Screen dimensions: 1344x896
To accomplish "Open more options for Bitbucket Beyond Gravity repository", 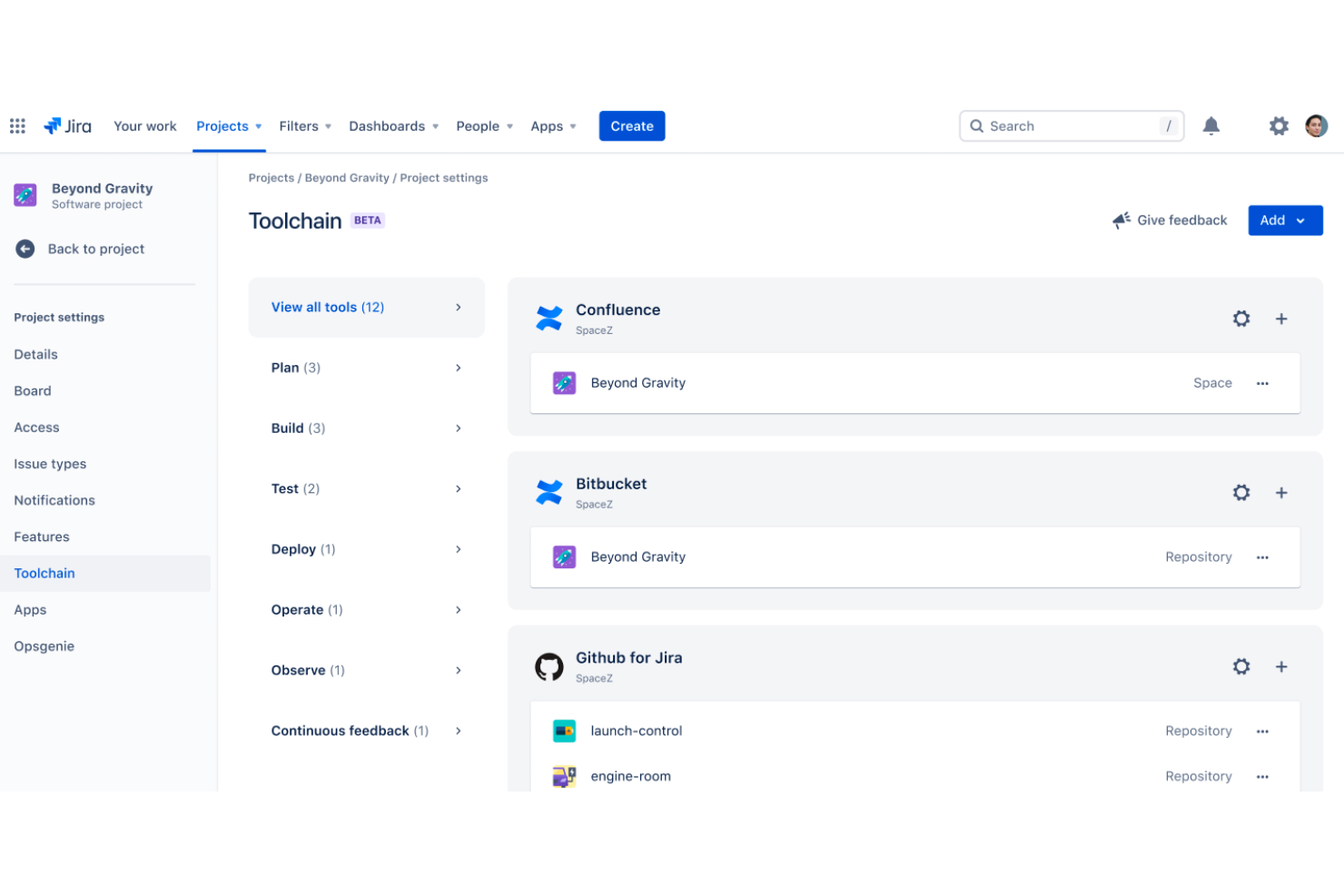I will coord(1262,557).
